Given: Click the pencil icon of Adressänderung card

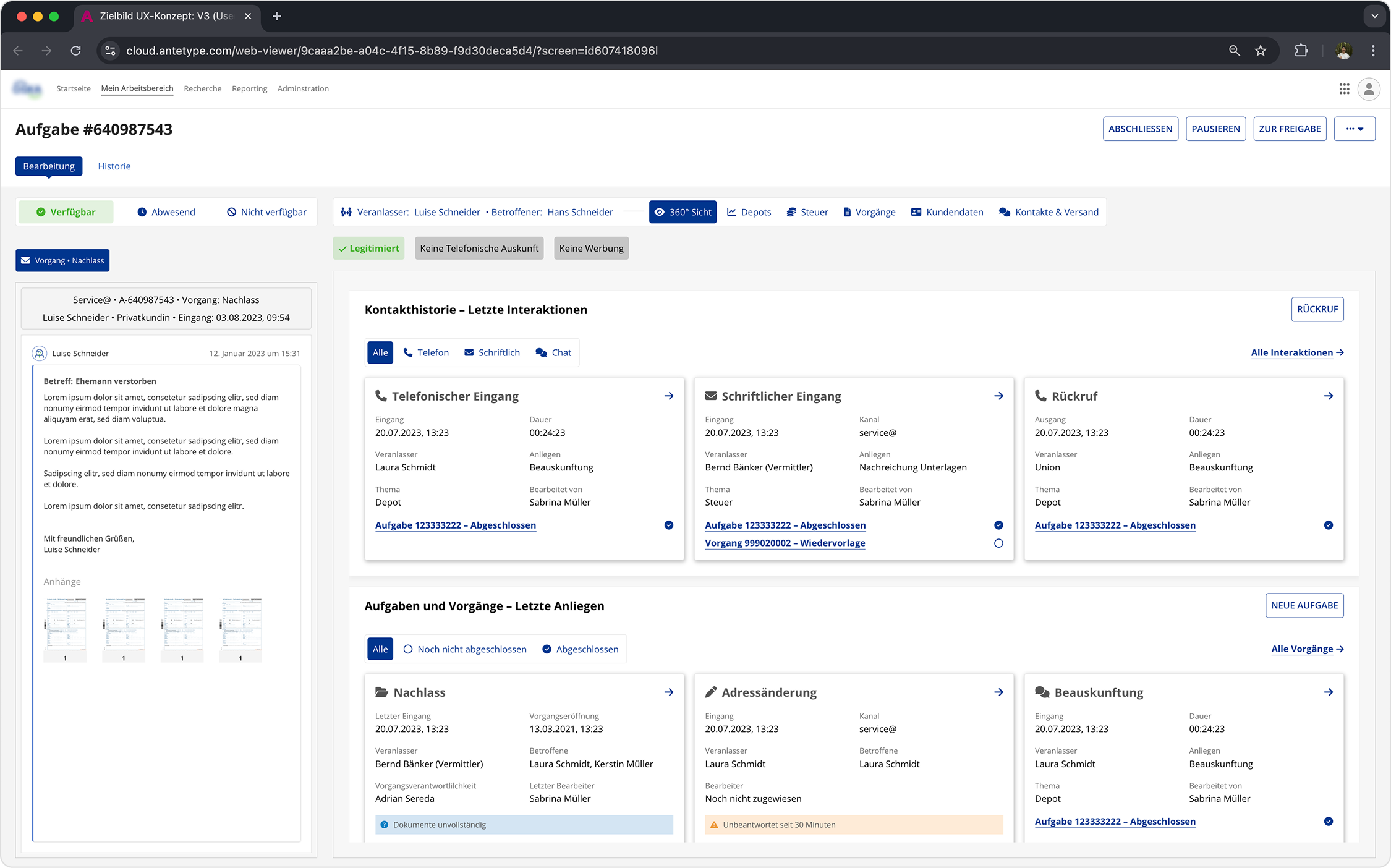Looking at the screenshot, I should pyautogui.click(x=711, y=692).
